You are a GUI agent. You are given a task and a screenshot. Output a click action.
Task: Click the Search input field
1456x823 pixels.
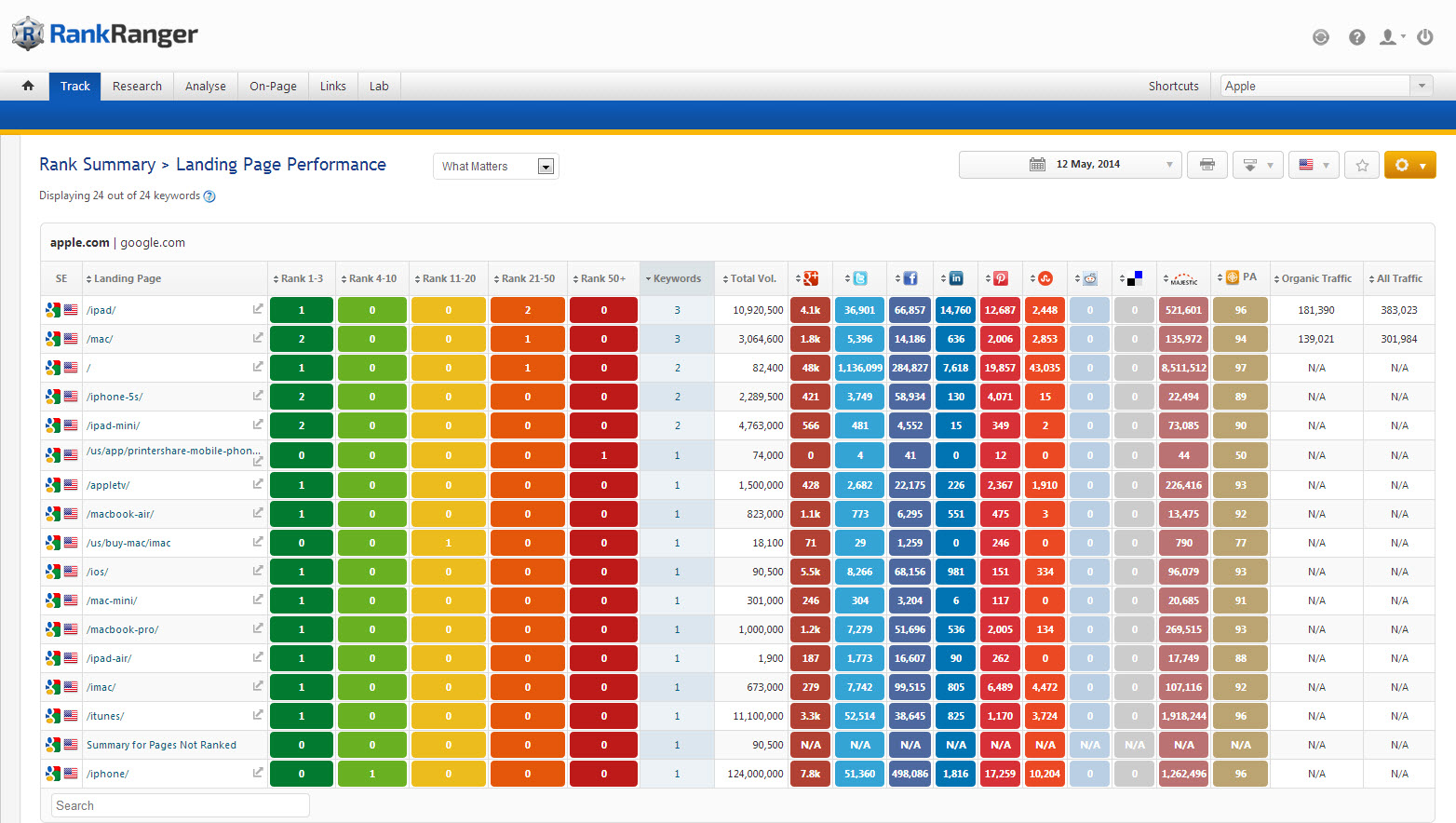(x=181, y=805)
